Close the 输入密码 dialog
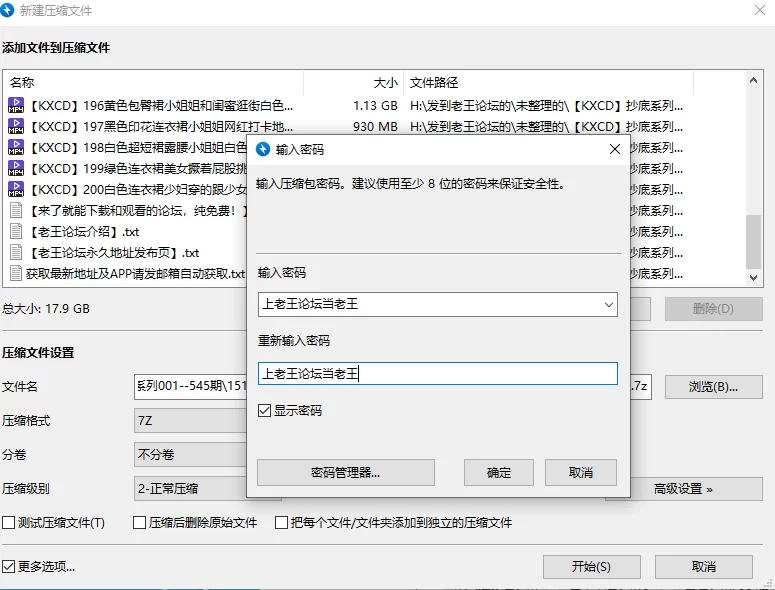This screenshot has height=590, width=775. coord(614,149)
